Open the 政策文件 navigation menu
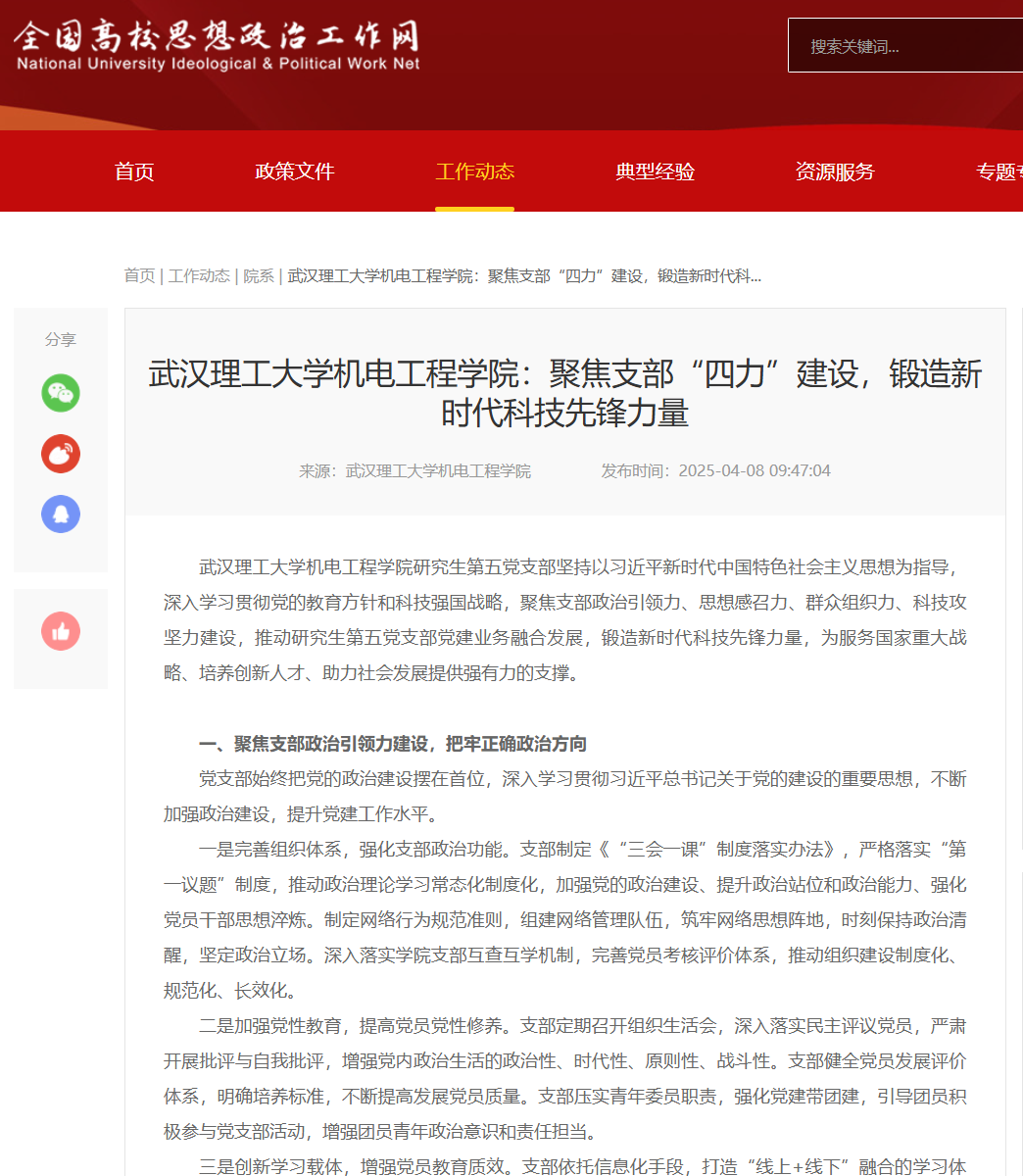 [295, 171]
